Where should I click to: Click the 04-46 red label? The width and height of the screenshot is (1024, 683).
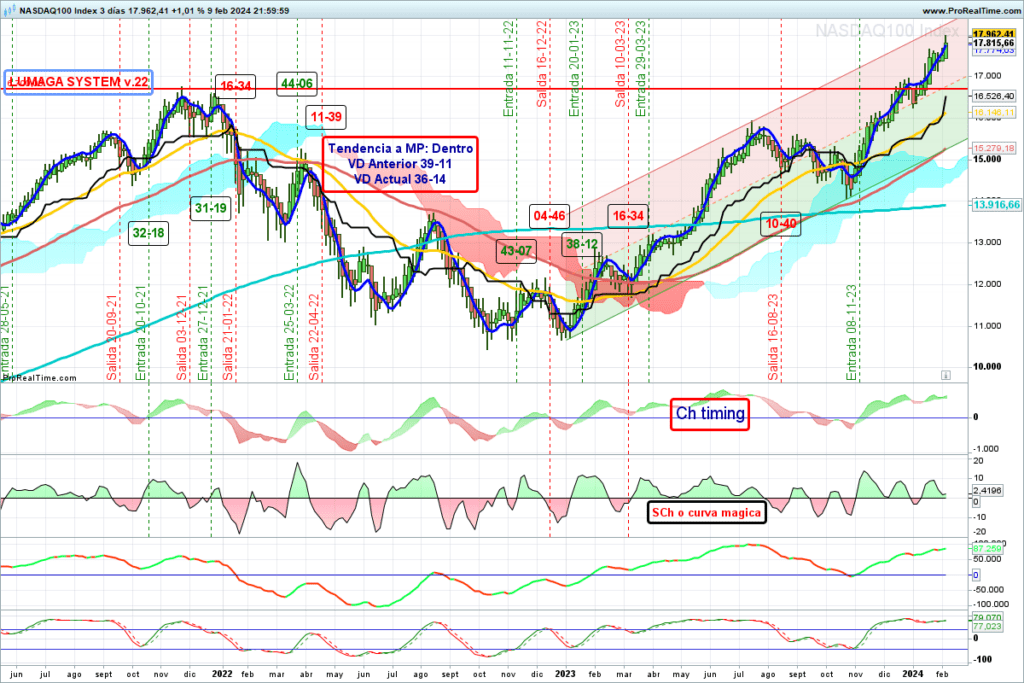549,216
